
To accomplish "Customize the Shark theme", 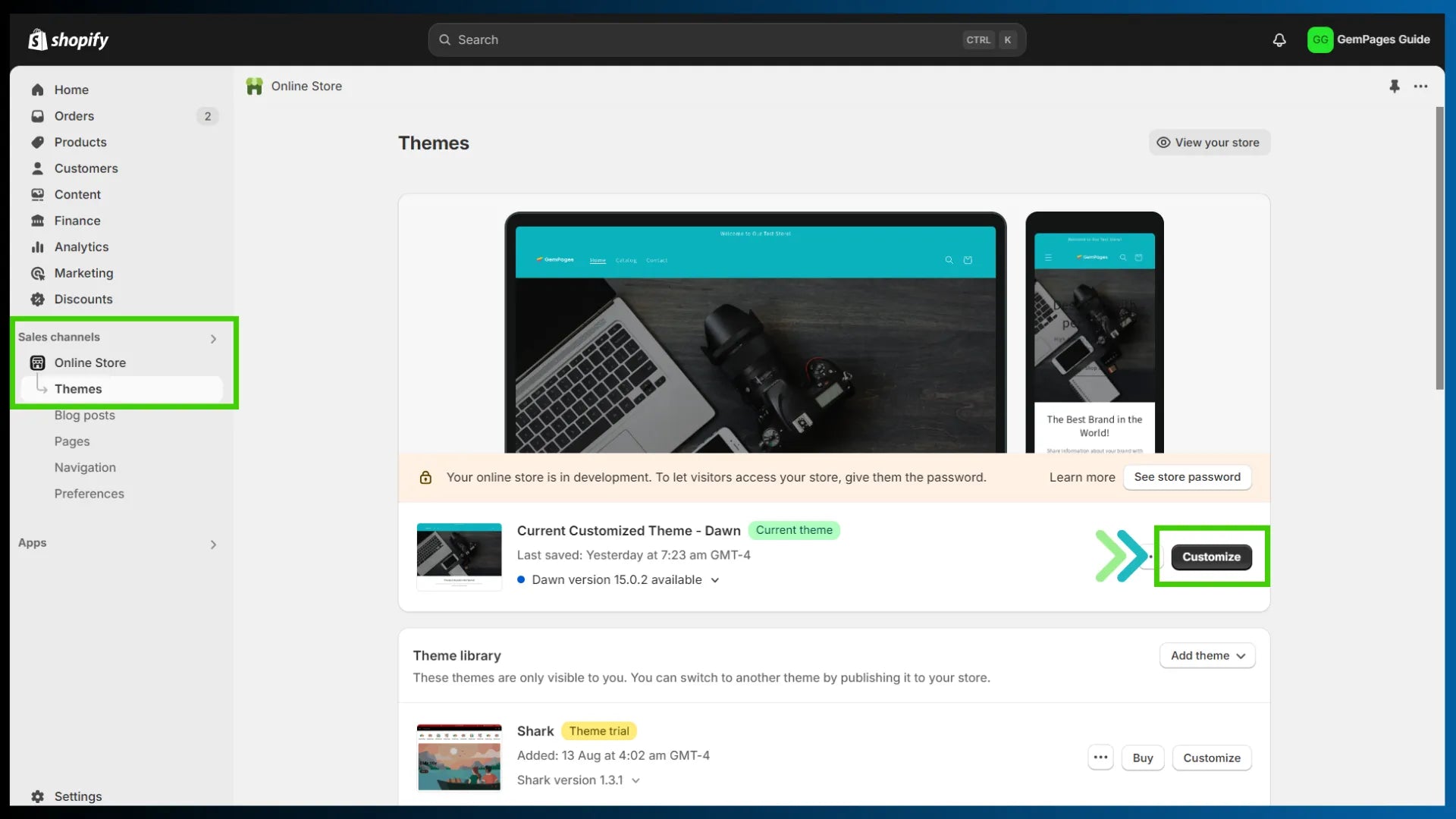I will pyautogui.click(x=1212, y=758).
